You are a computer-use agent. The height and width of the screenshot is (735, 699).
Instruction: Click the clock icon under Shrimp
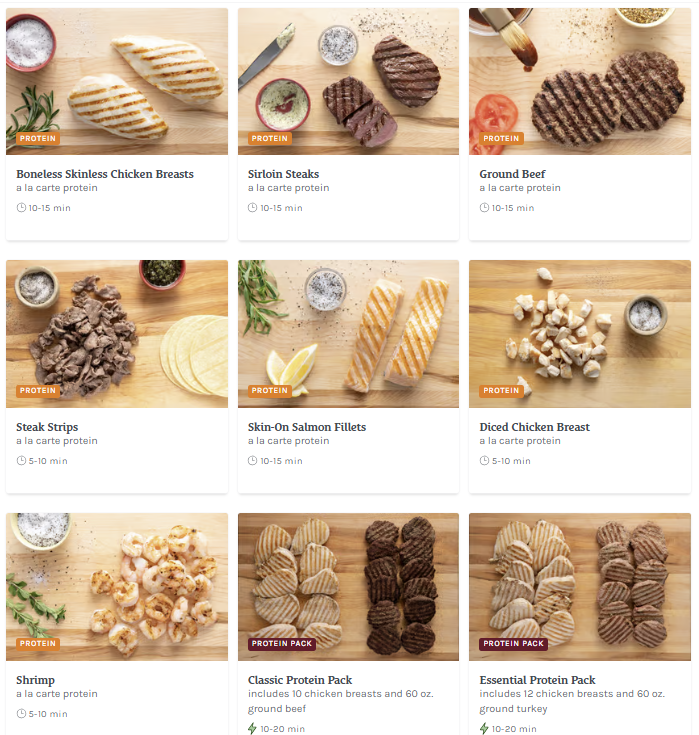click(x=21, y=714)
